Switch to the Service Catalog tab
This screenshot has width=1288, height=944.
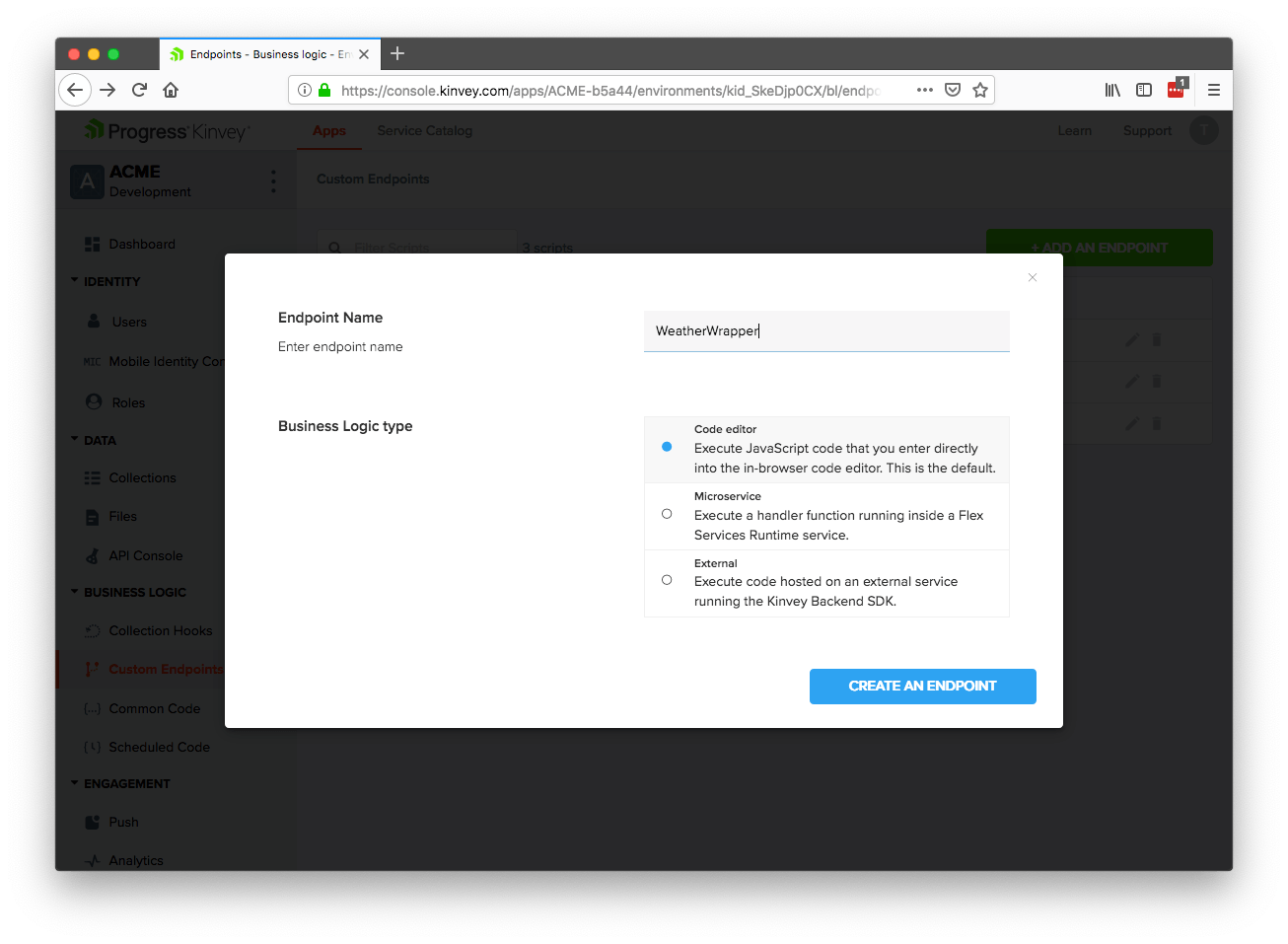(x=424, y=130)
